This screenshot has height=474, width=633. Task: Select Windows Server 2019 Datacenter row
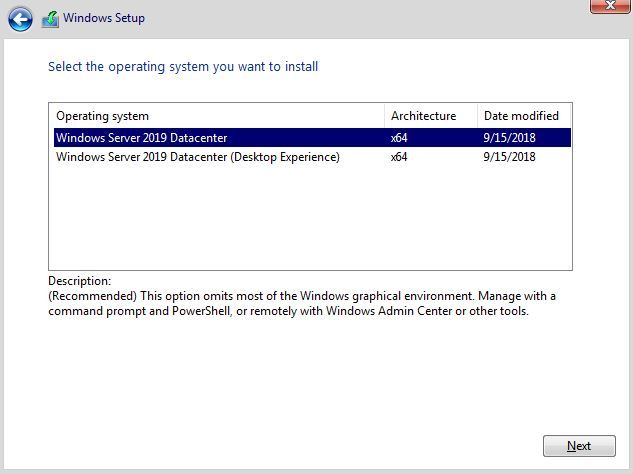point(312,138)
